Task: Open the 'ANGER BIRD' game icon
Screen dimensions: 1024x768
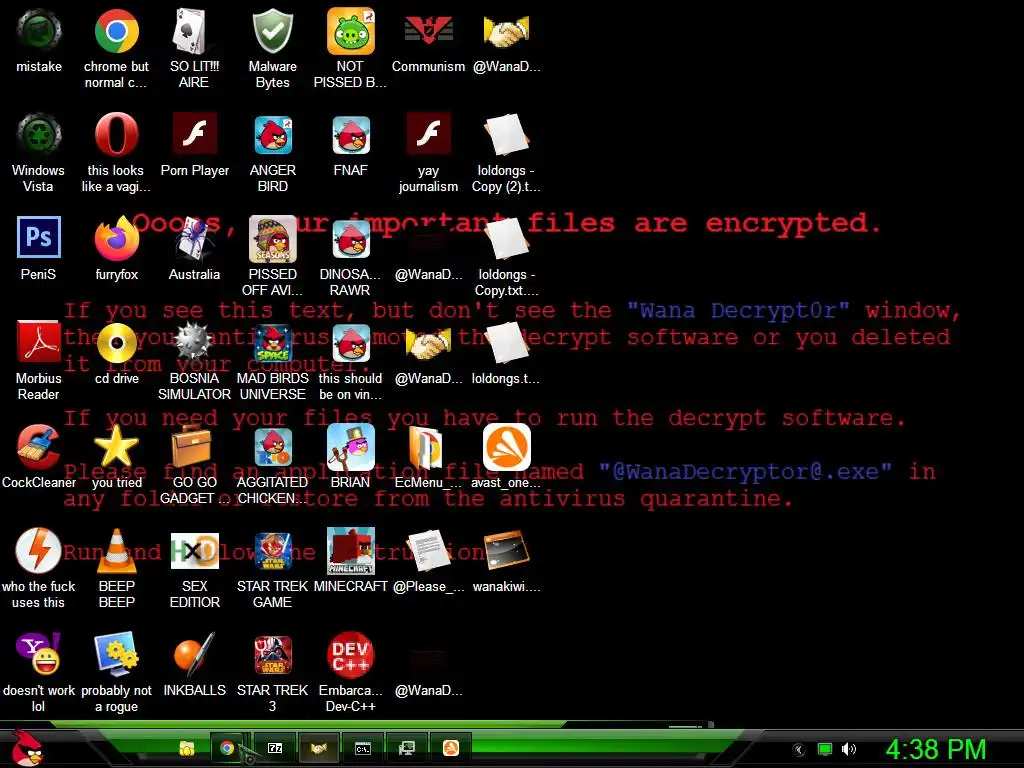Action: click(x=272, y=135)
